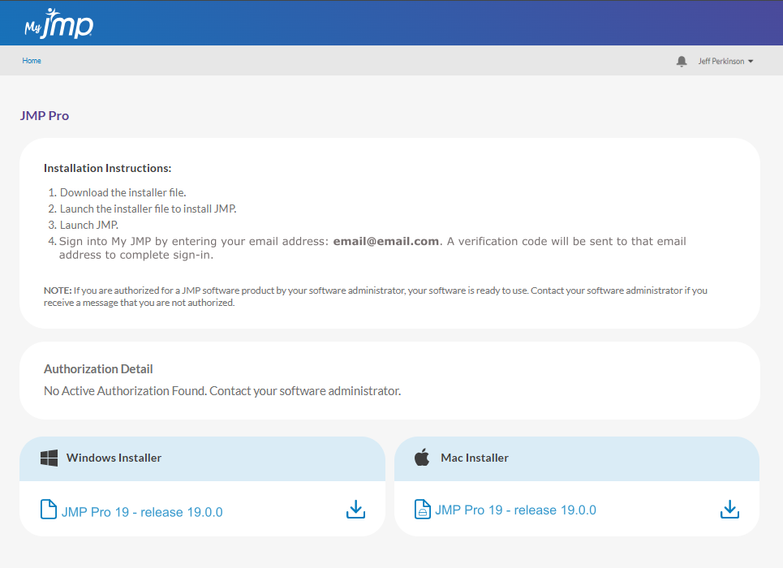Open the notifications bell
Viewport: 783px width, 568px height.
(681, 61)
